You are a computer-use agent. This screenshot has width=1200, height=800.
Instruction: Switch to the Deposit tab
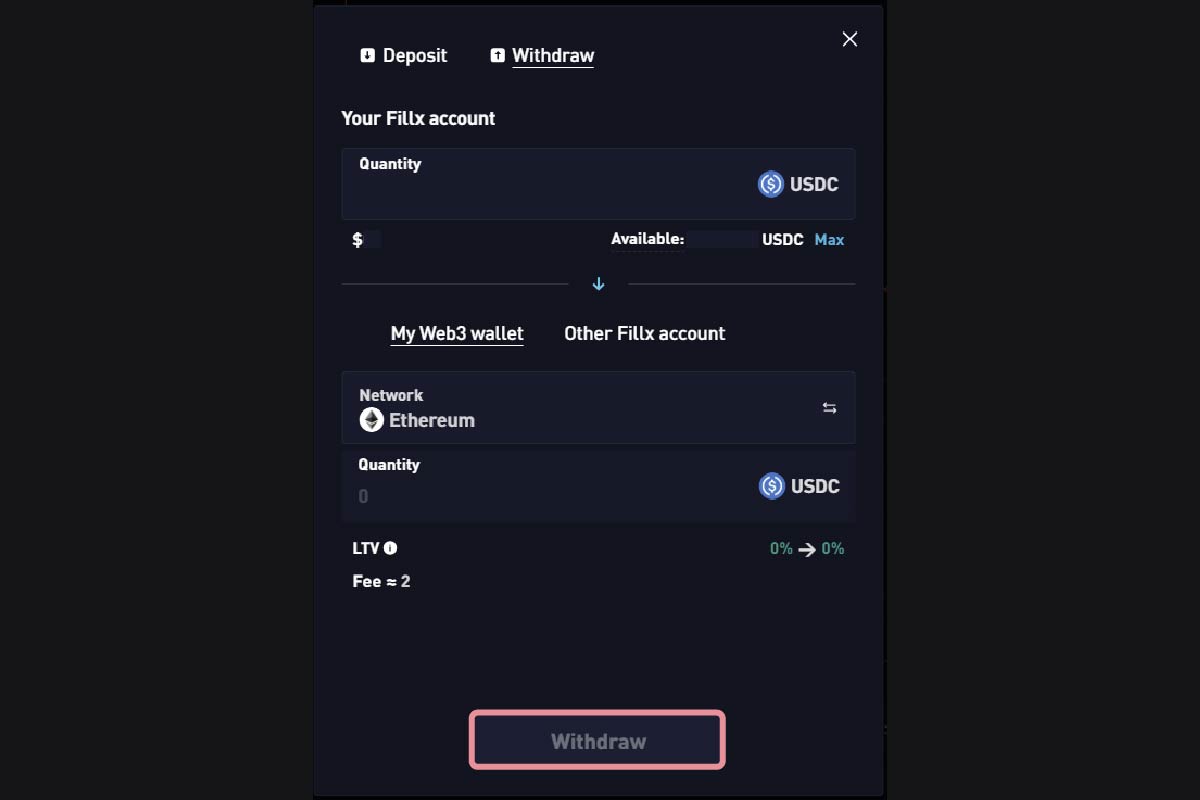click(414, 56)
